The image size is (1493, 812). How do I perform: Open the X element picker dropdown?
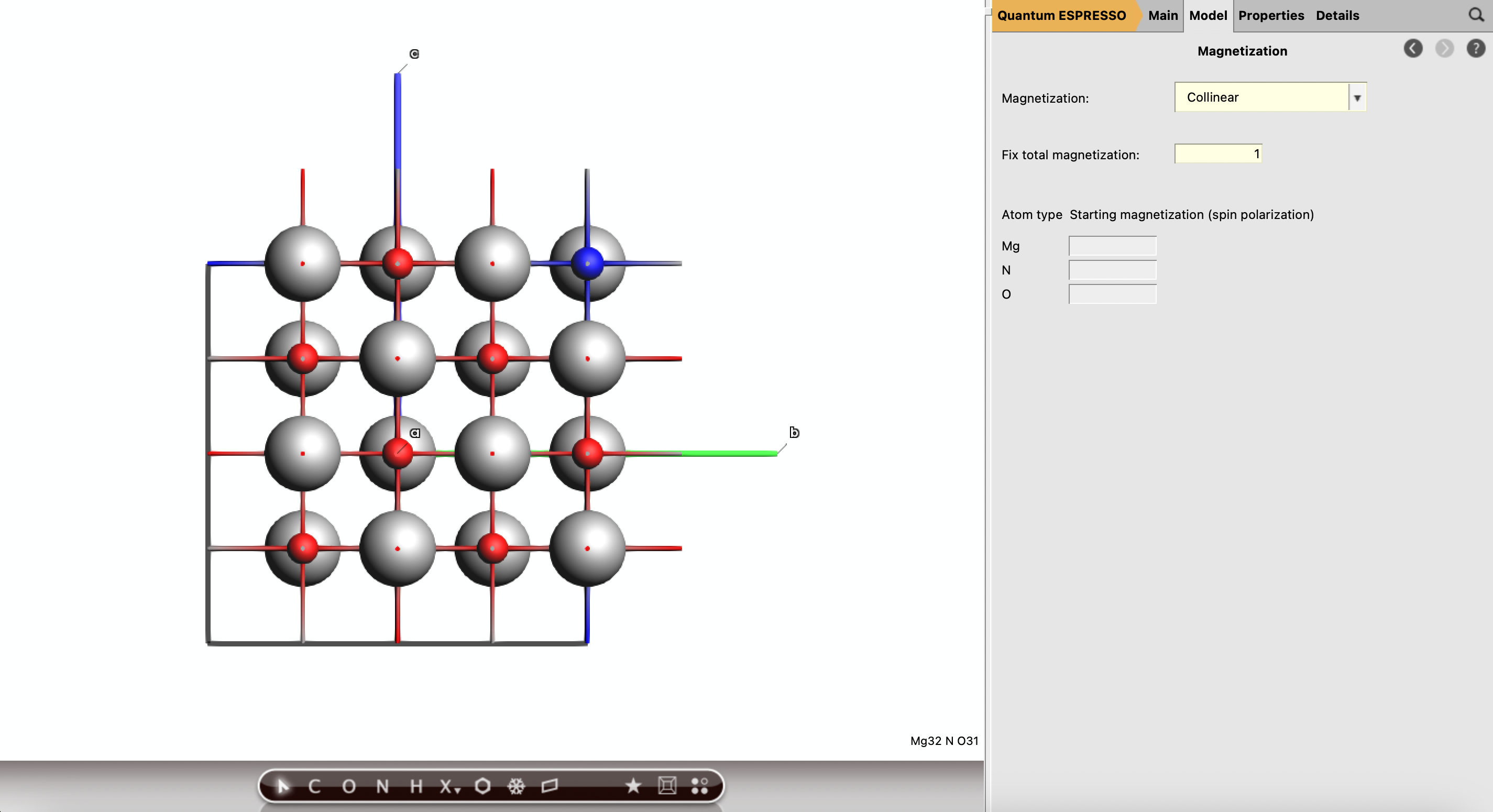click(x=449, y=786)
